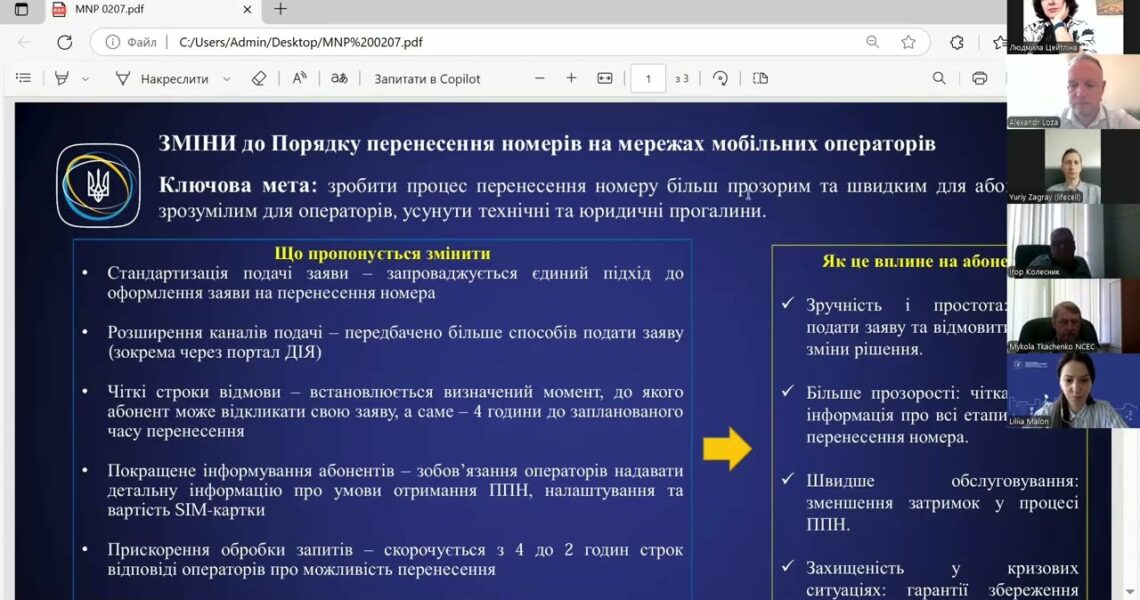Select the PDF highlight tool
The height and width of the screenshot is (600, 1140).
62,78
